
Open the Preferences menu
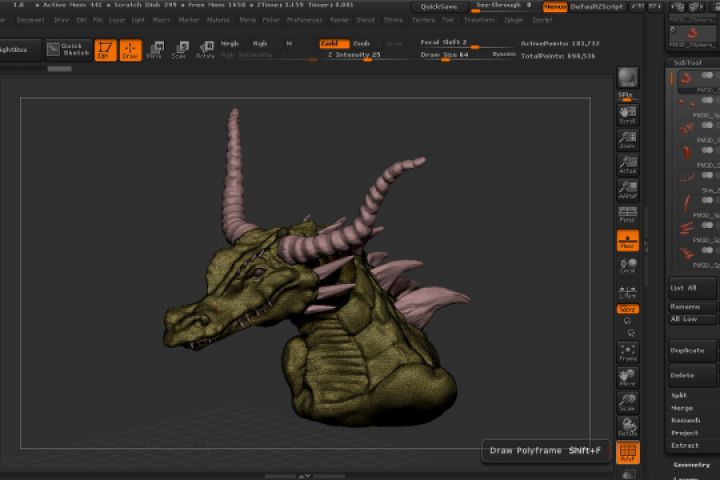pyautogui.click(x=304, y=19)
